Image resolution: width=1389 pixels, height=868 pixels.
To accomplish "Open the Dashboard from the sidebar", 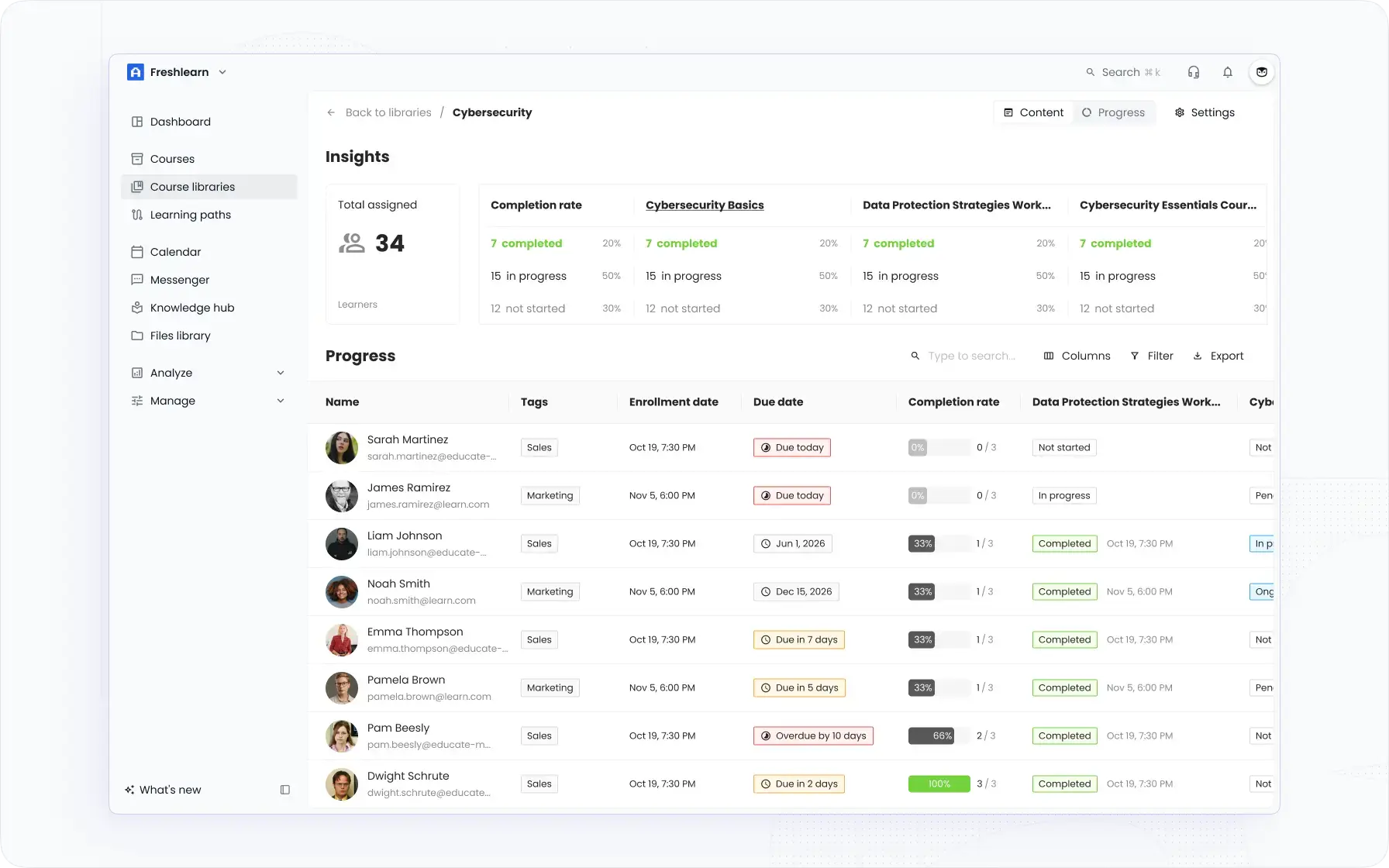I will pos(180,122).
